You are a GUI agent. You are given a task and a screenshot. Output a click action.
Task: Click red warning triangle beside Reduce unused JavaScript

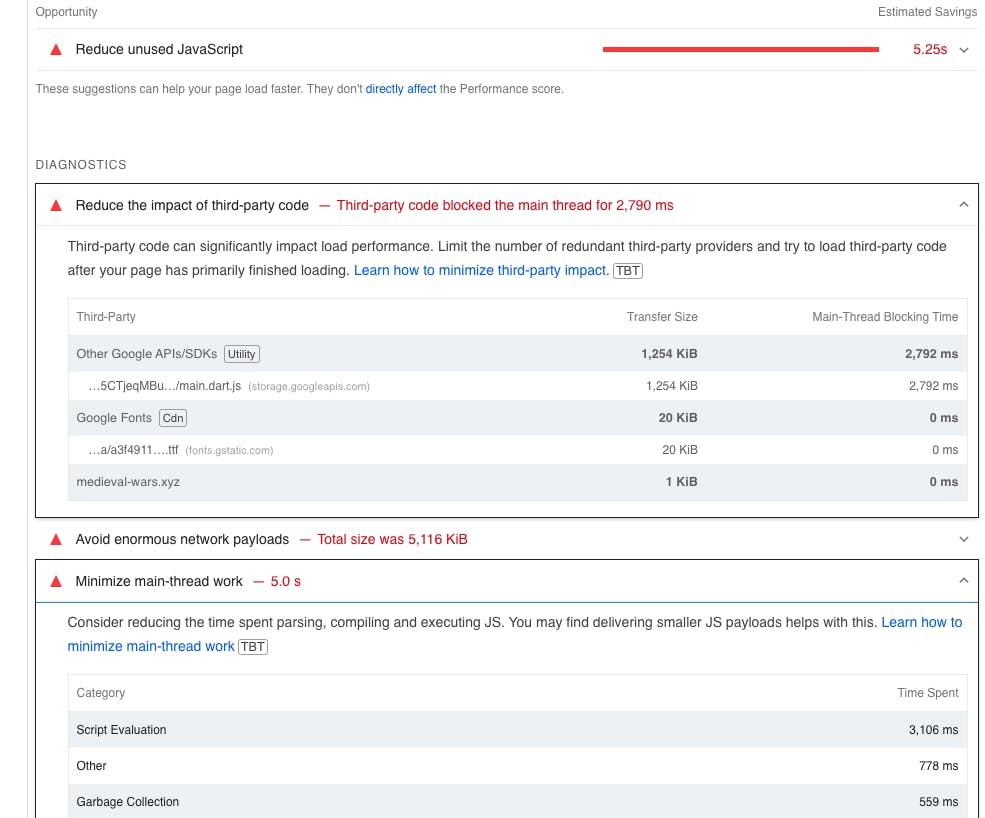point(56,50)
